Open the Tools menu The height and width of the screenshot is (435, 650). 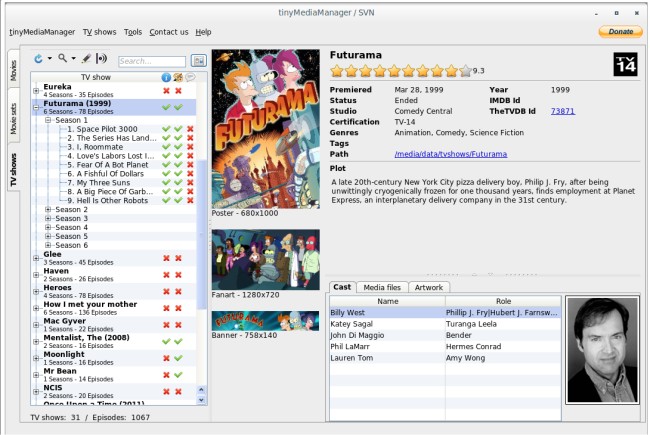[x=133, y=32]
